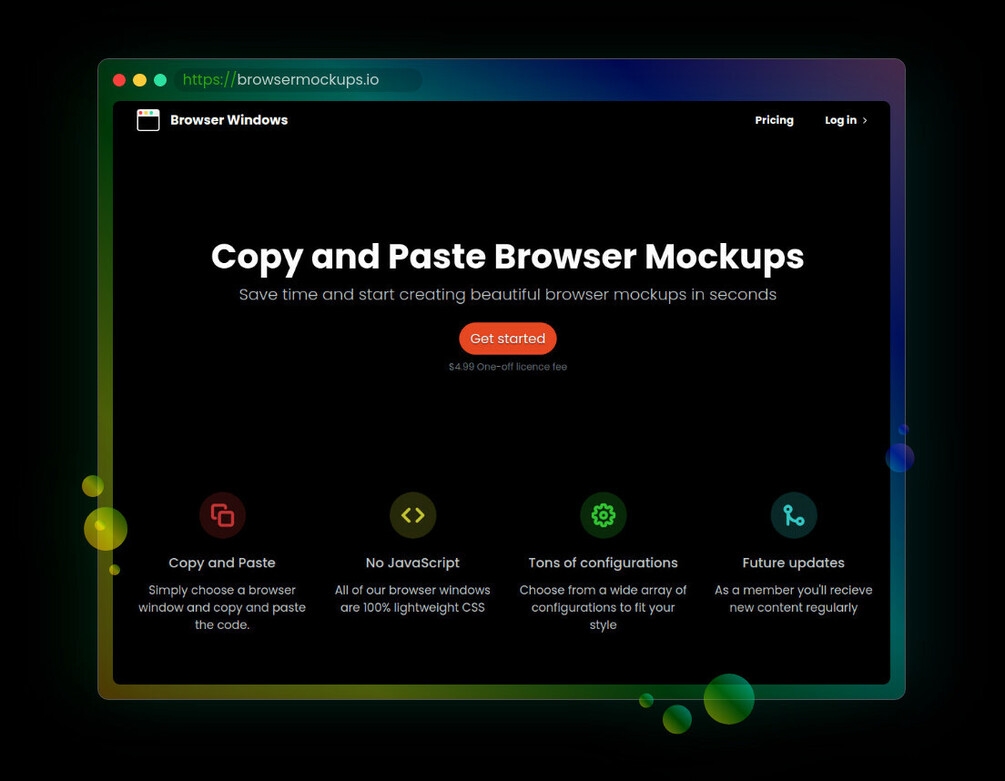Click 'Simply choose a browser window' description

click(x=222, y=607)
